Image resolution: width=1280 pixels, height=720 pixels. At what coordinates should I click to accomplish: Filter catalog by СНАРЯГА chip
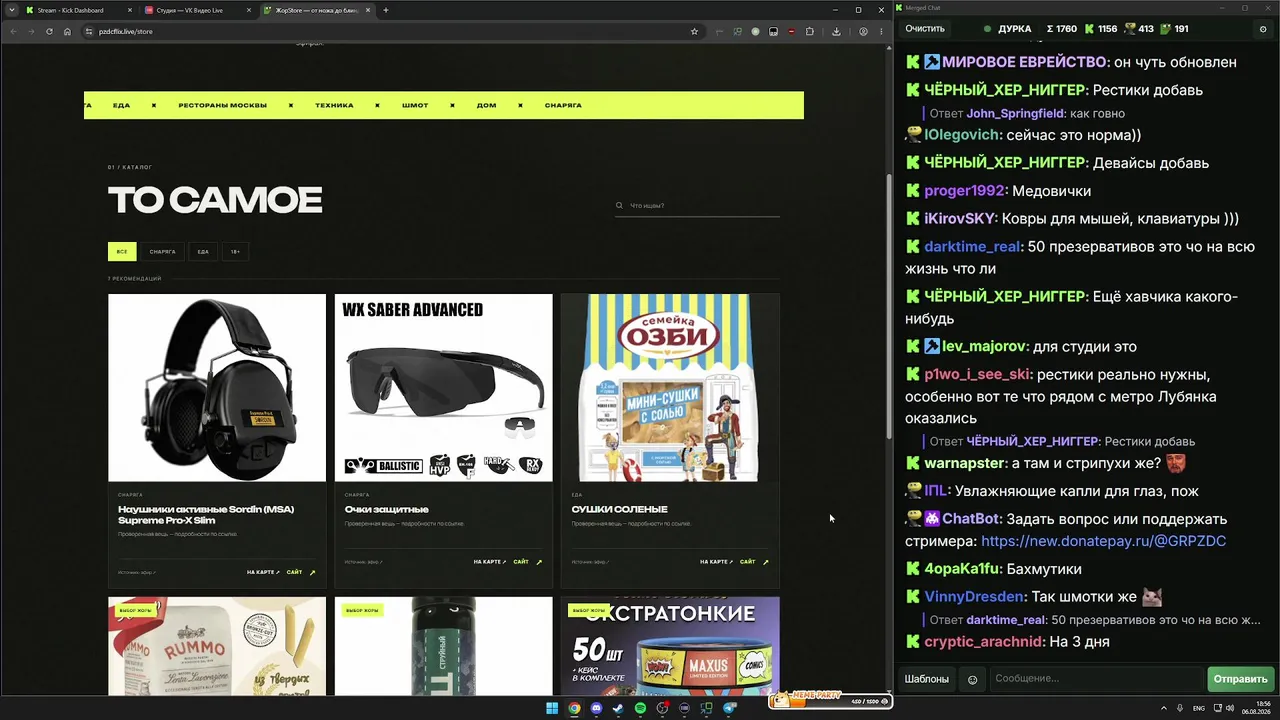(x=162, y=252)
